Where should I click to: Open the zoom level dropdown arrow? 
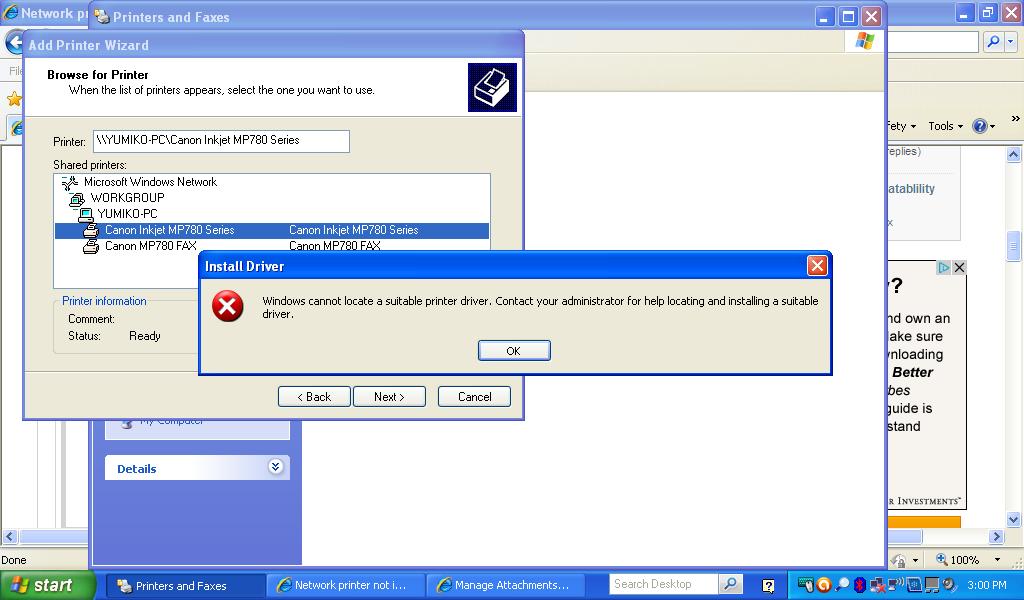(997, 560)
